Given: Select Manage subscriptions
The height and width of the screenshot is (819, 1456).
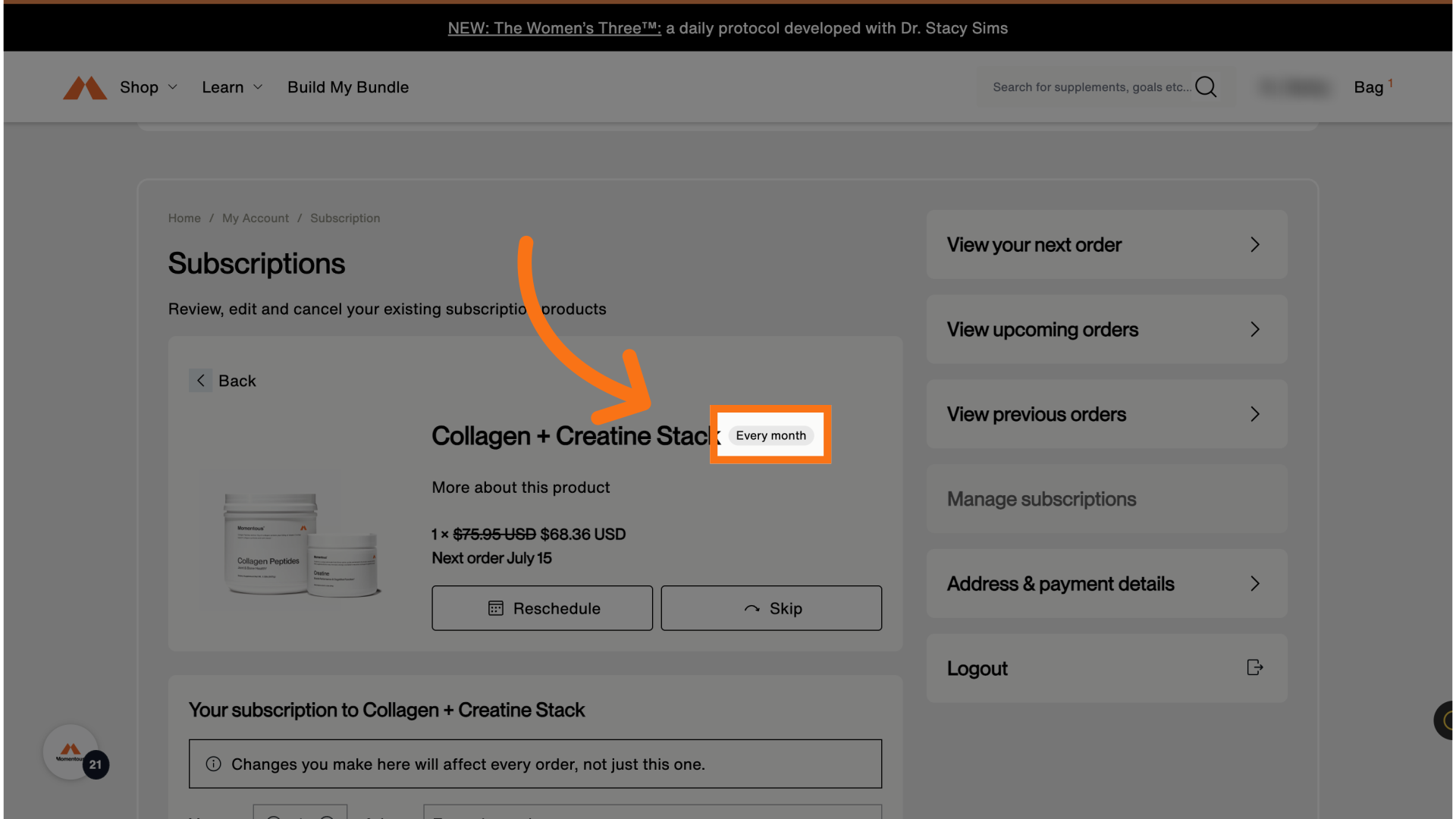Looking at the screenshot, I should click(1106, 499).
